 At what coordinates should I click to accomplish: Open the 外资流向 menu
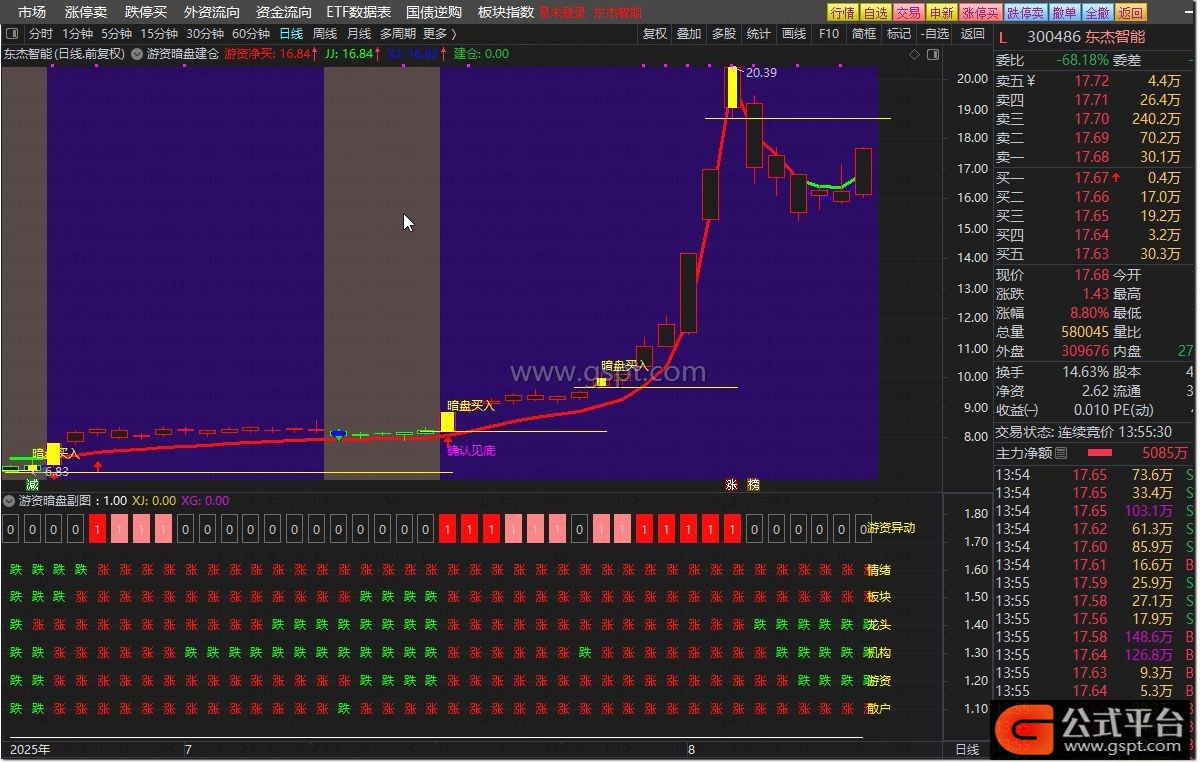click(212, 12)
